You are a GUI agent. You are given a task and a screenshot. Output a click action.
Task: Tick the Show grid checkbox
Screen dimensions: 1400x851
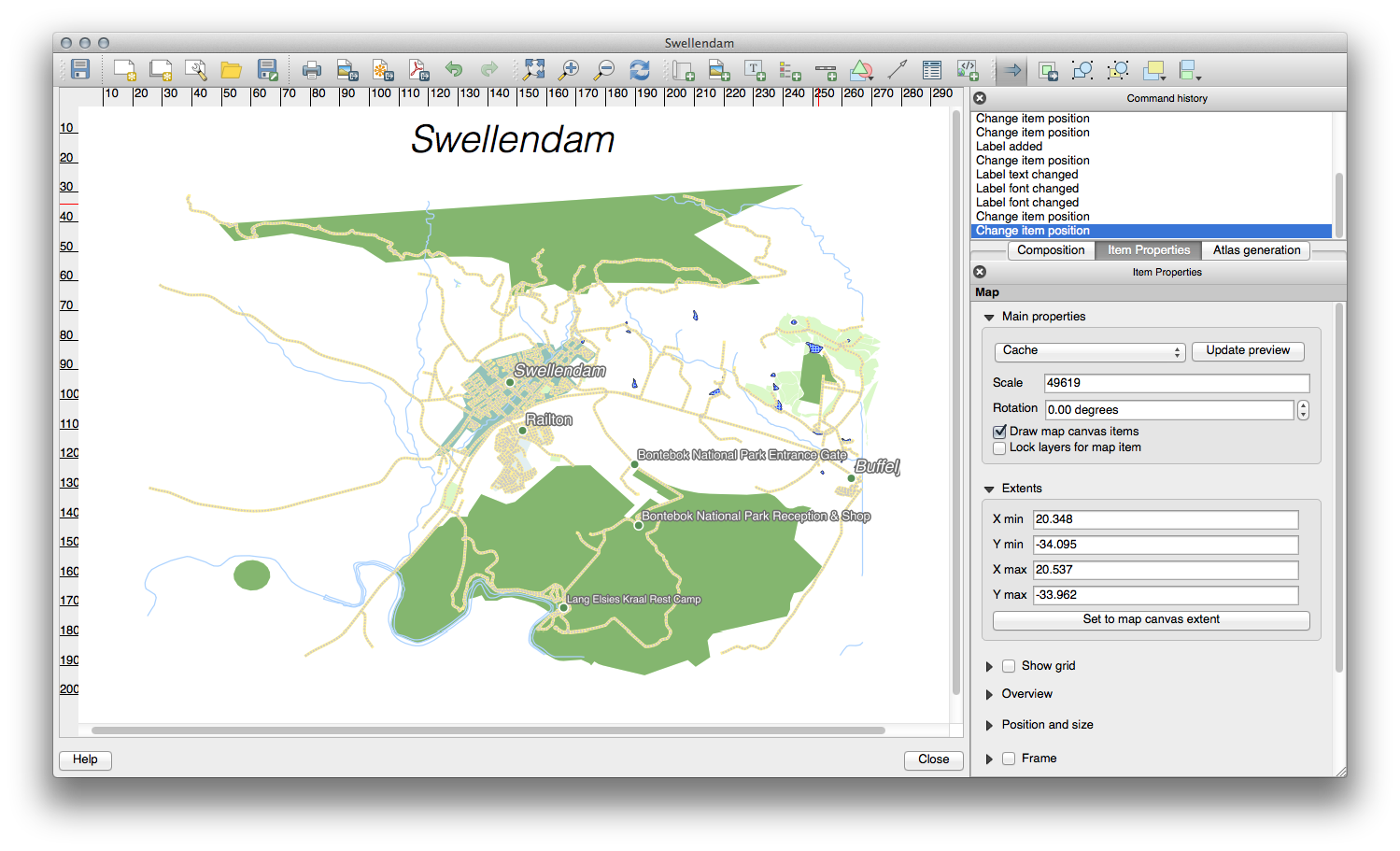(1009, 666)
